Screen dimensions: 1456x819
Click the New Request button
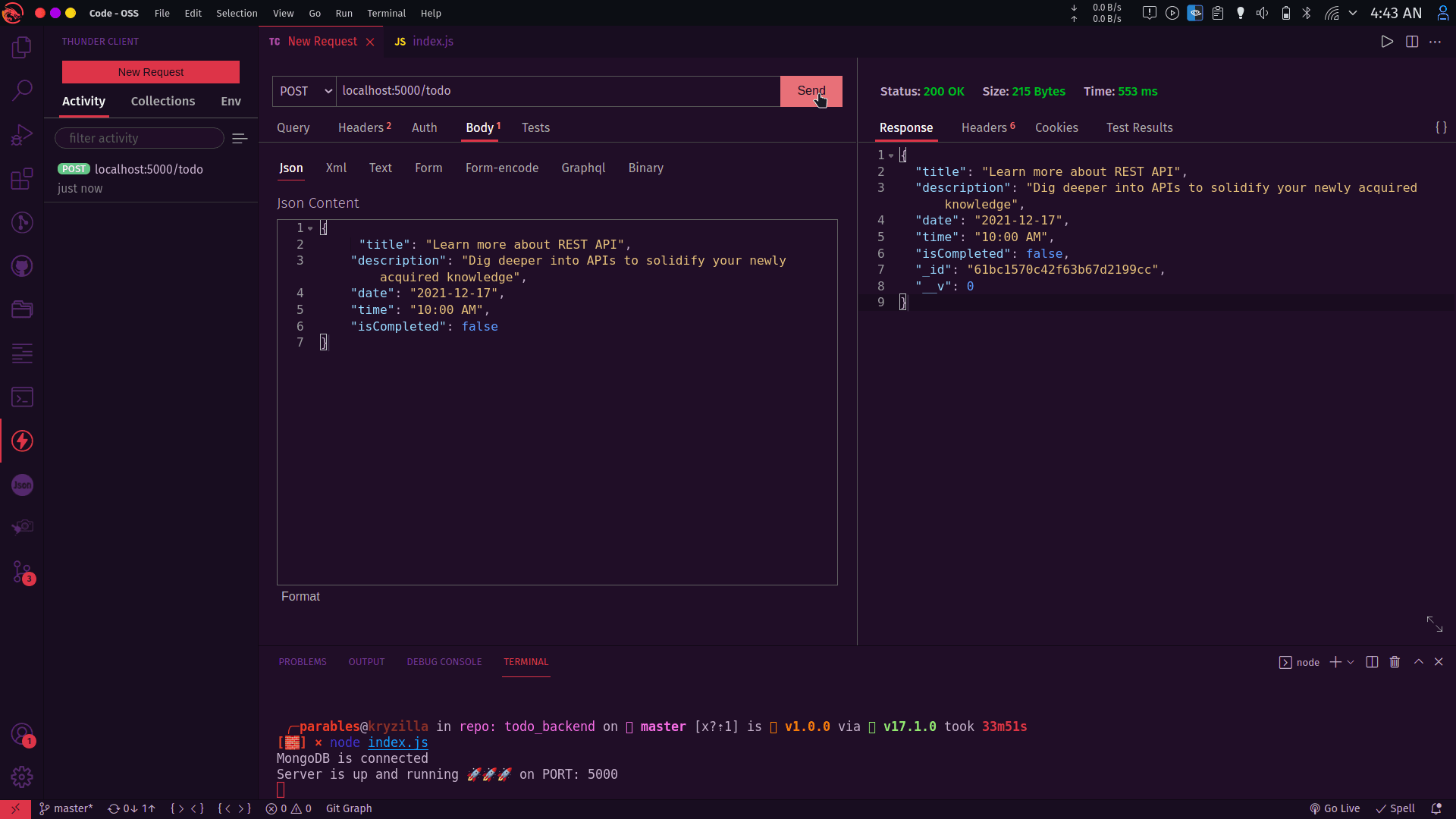[151, 72]
